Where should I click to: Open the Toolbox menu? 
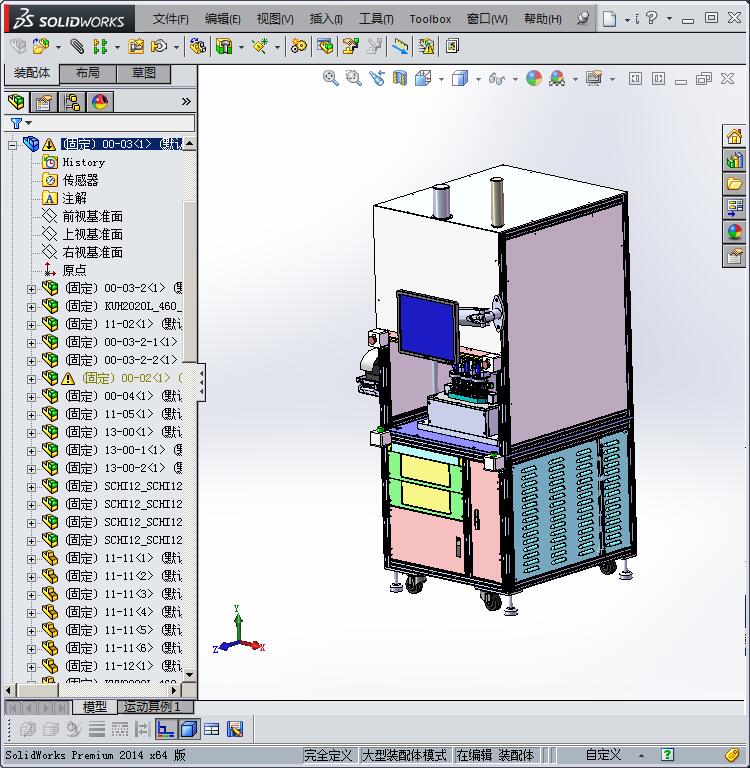click(430, 19)
